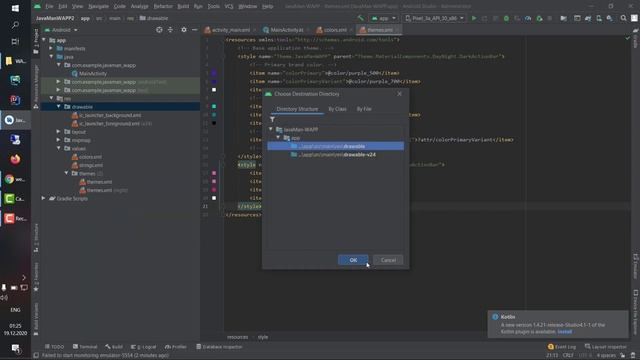Image resolution: width=640 pixels, height=360 pixels.
Task: Click OK in Choose Destination Directory dialog
Action: (x=353, y=260)
